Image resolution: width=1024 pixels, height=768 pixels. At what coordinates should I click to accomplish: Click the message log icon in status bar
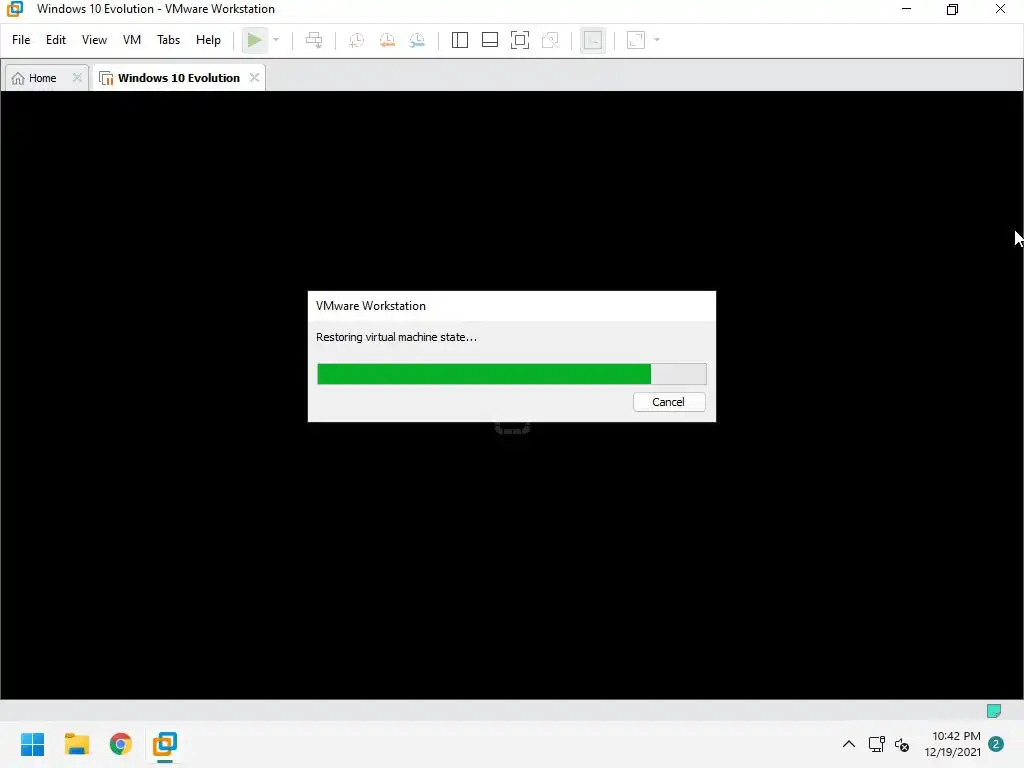tap(994, 711)
